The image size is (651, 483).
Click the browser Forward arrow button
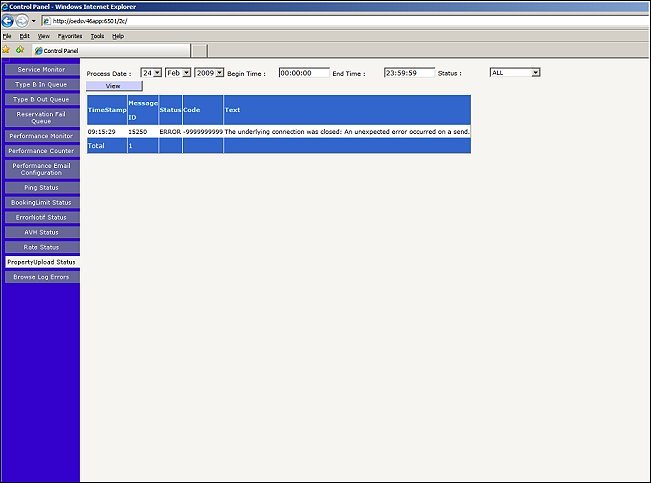23,21
